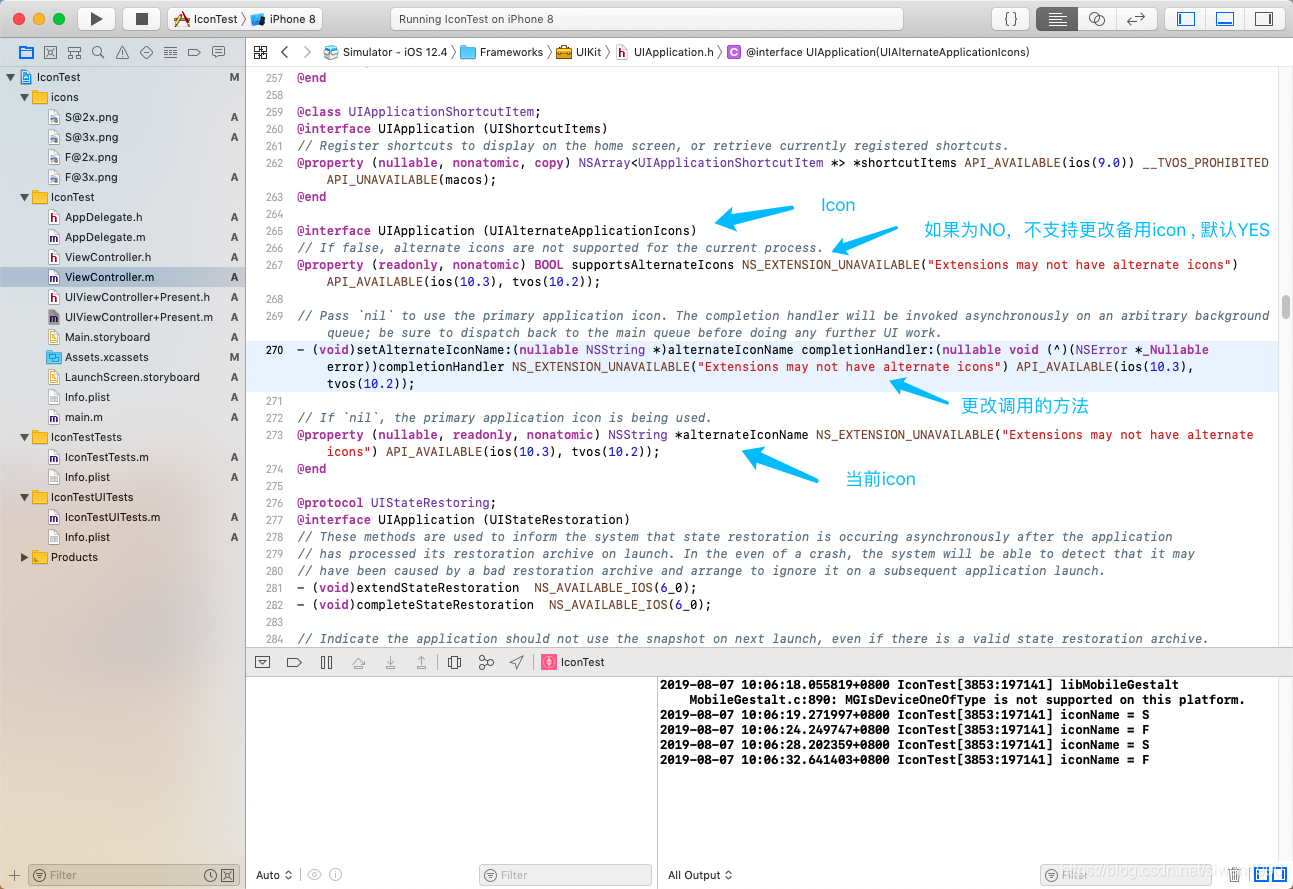Open the library with curly braces button
This screenshot has height=889, width=1293.
pos(1010,19)
